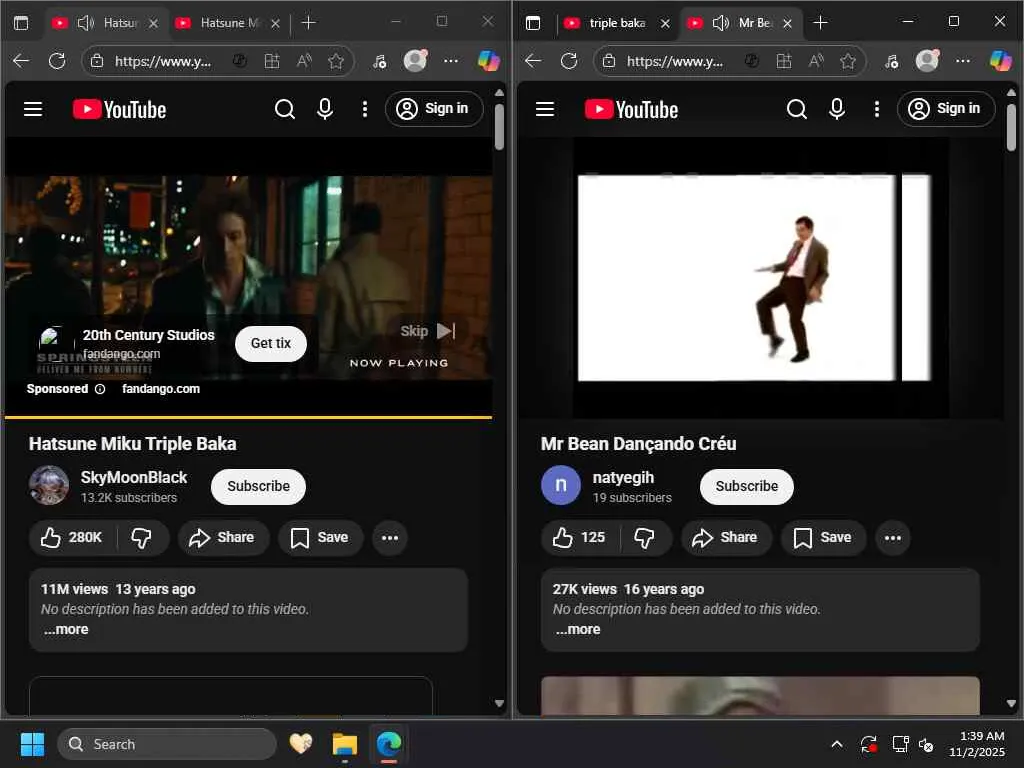The height and width of the screenshot is (768, 1024).
Task: Click Sign in on left YouTube window
Action: (434, 108)
